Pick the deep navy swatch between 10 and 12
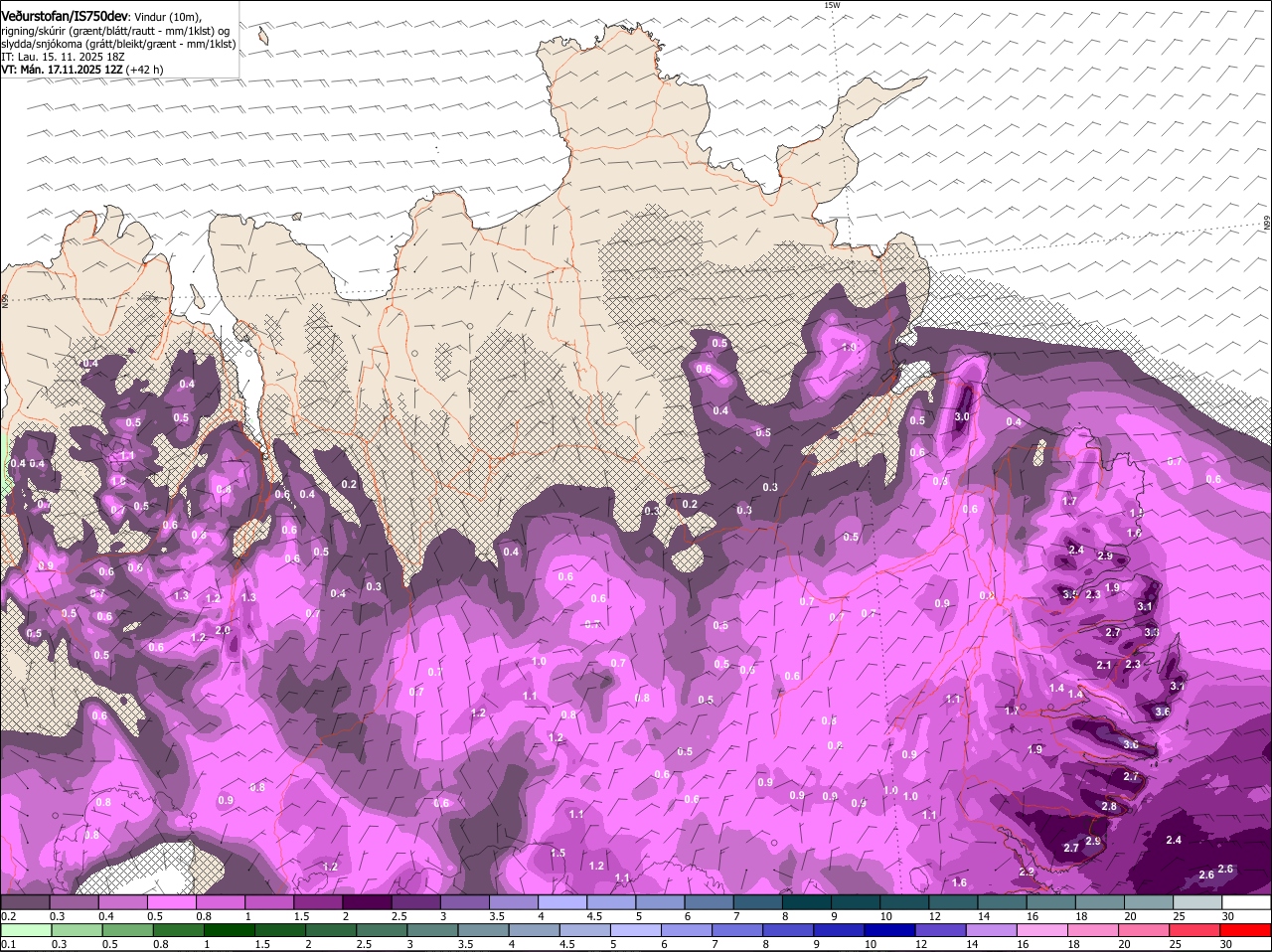The height and width of the screenshot is (952, 1272). point(888,930)
